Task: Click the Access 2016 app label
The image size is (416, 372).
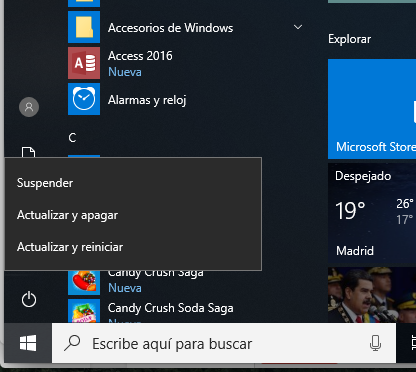Action: click(x=140, y=56)
